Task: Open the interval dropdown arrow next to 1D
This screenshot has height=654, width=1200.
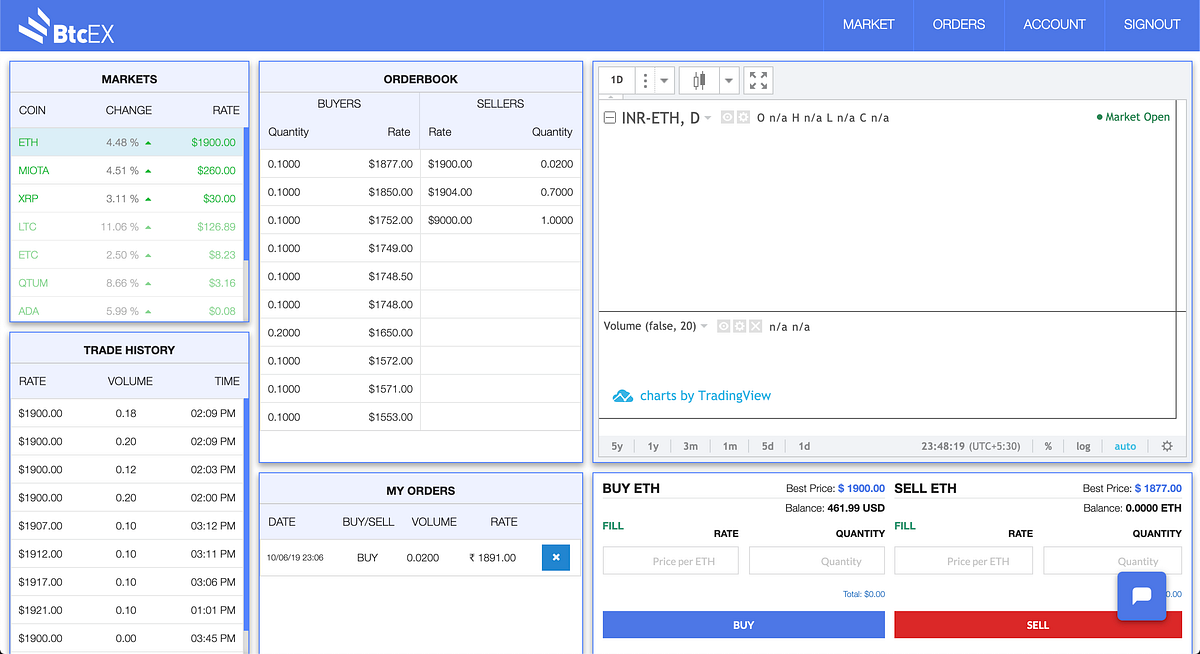Action: [666, 80]
